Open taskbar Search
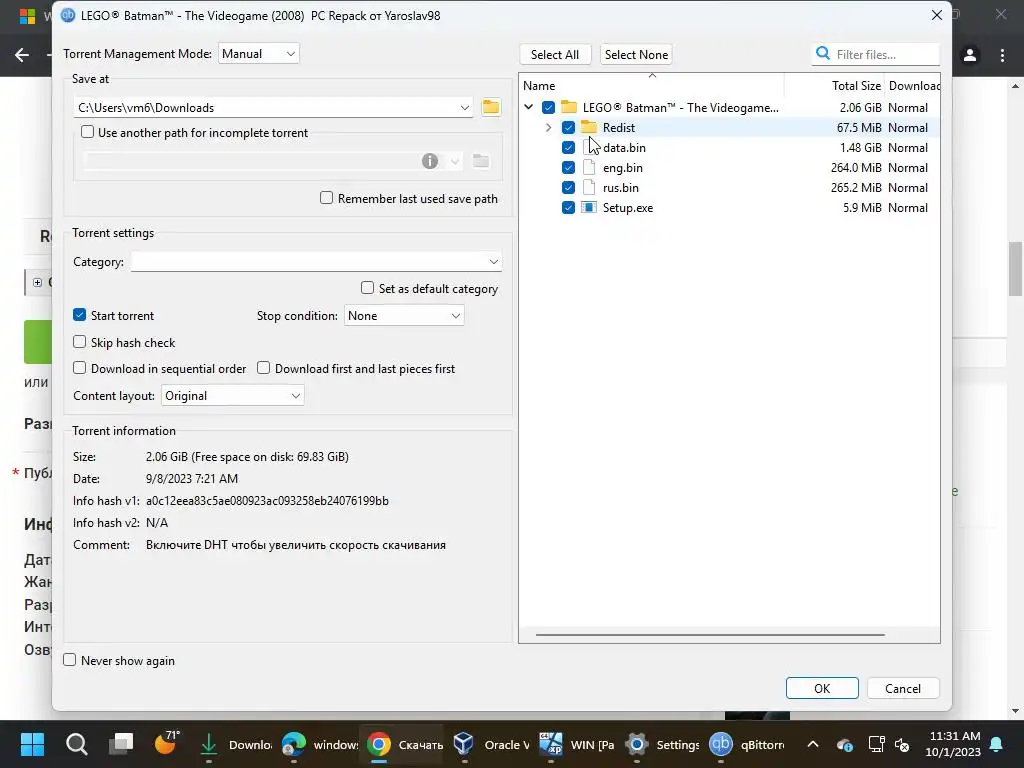 click(76, 744)
